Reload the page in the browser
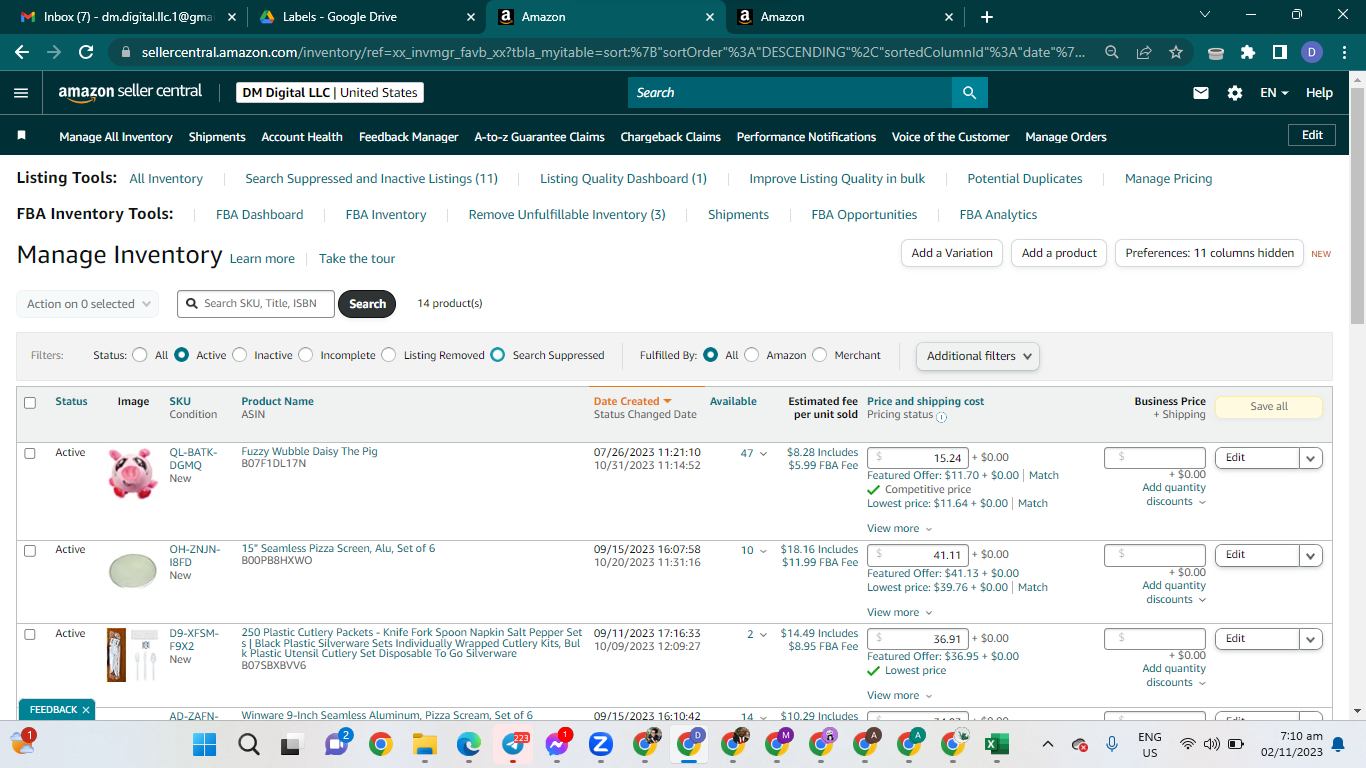The height and width of the screenshot is (768, 1366). 86,52
